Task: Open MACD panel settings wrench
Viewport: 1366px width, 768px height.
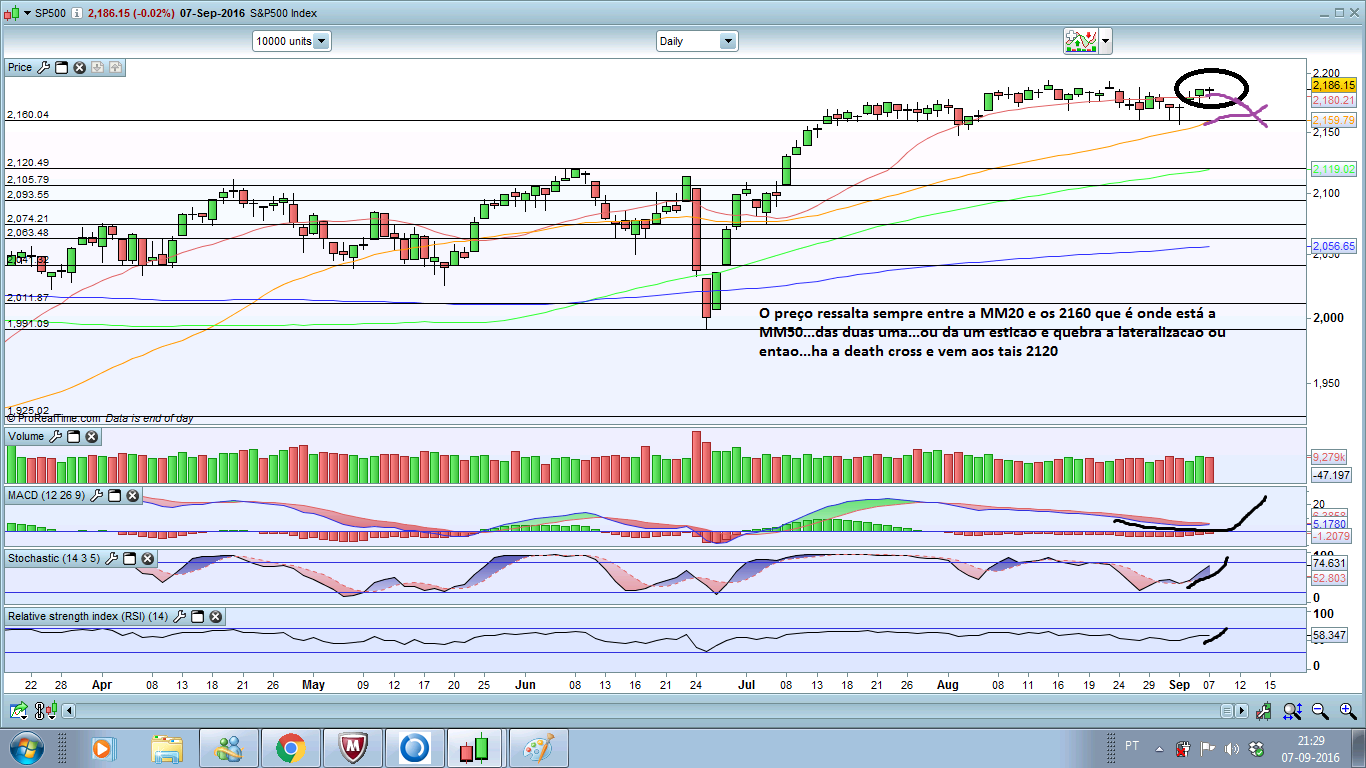Action: [96, 496]
